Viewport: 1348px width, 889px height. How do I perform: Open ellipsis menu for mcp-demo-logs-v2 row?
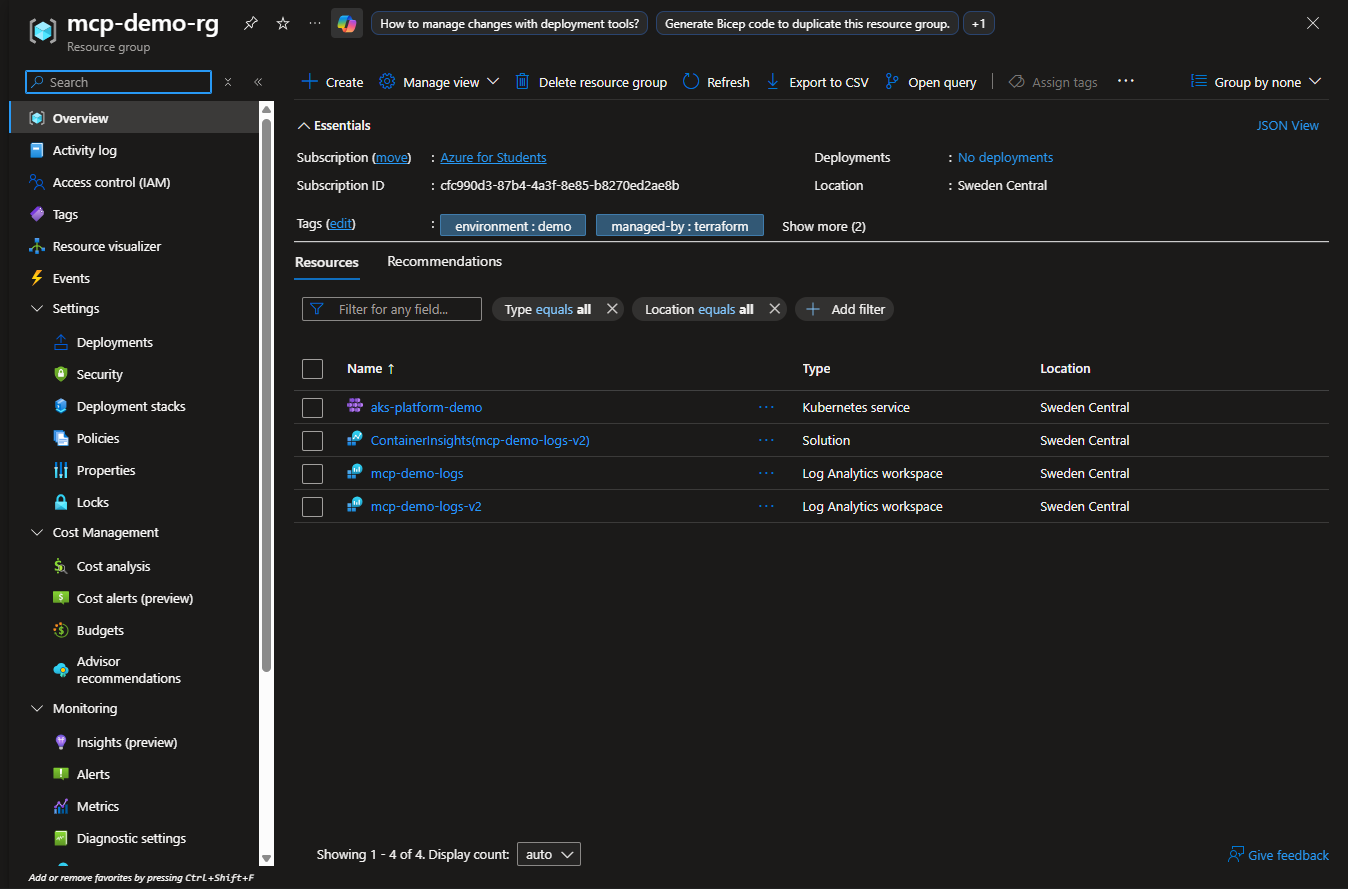tap(766, 506)
